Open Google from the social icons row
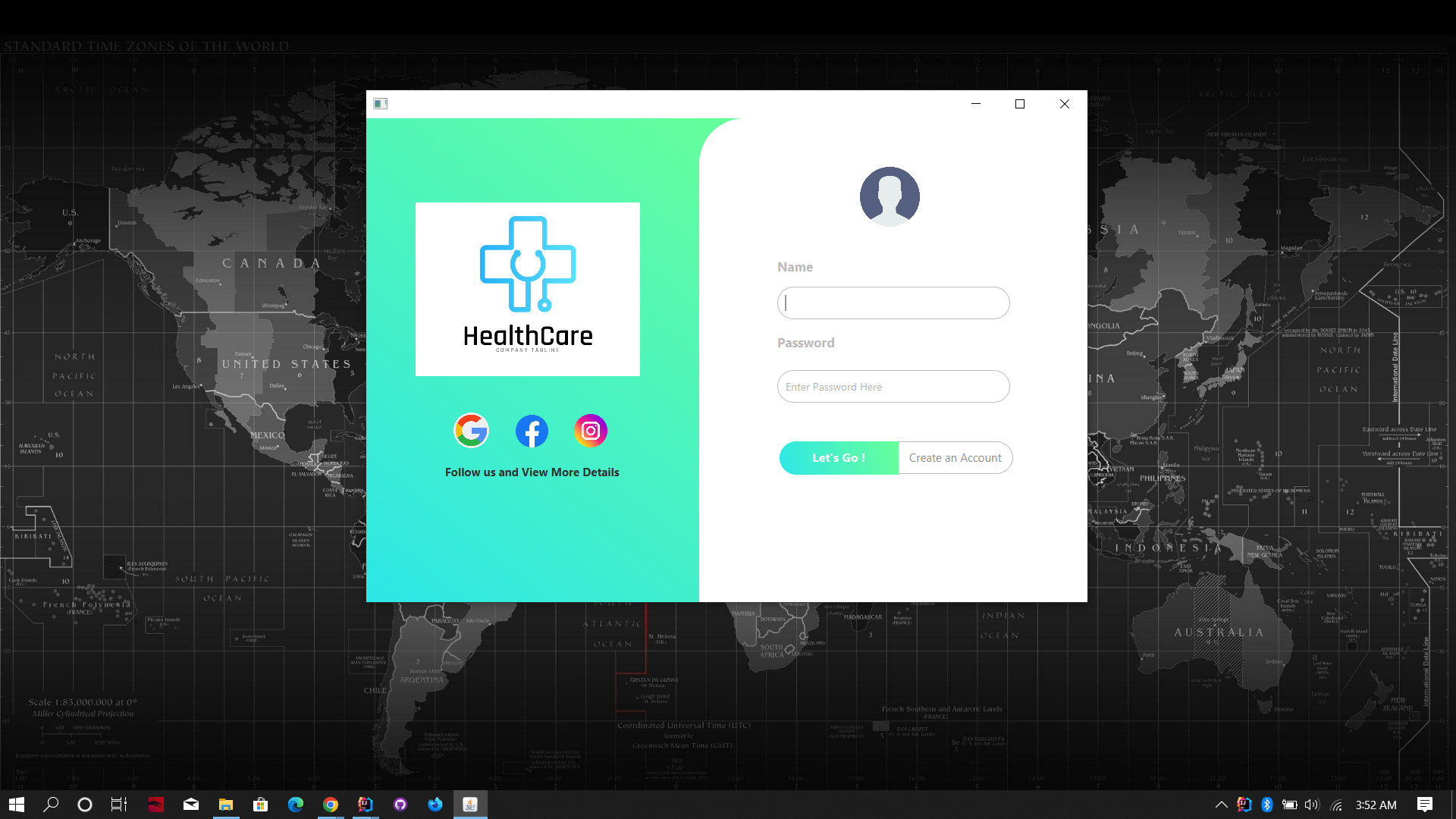 click(471, 430)
